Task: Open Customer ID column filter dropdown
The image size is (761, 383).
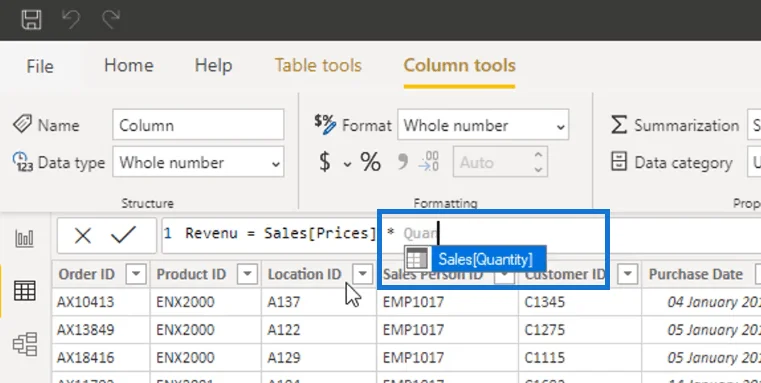Action: tap(627, 274)
